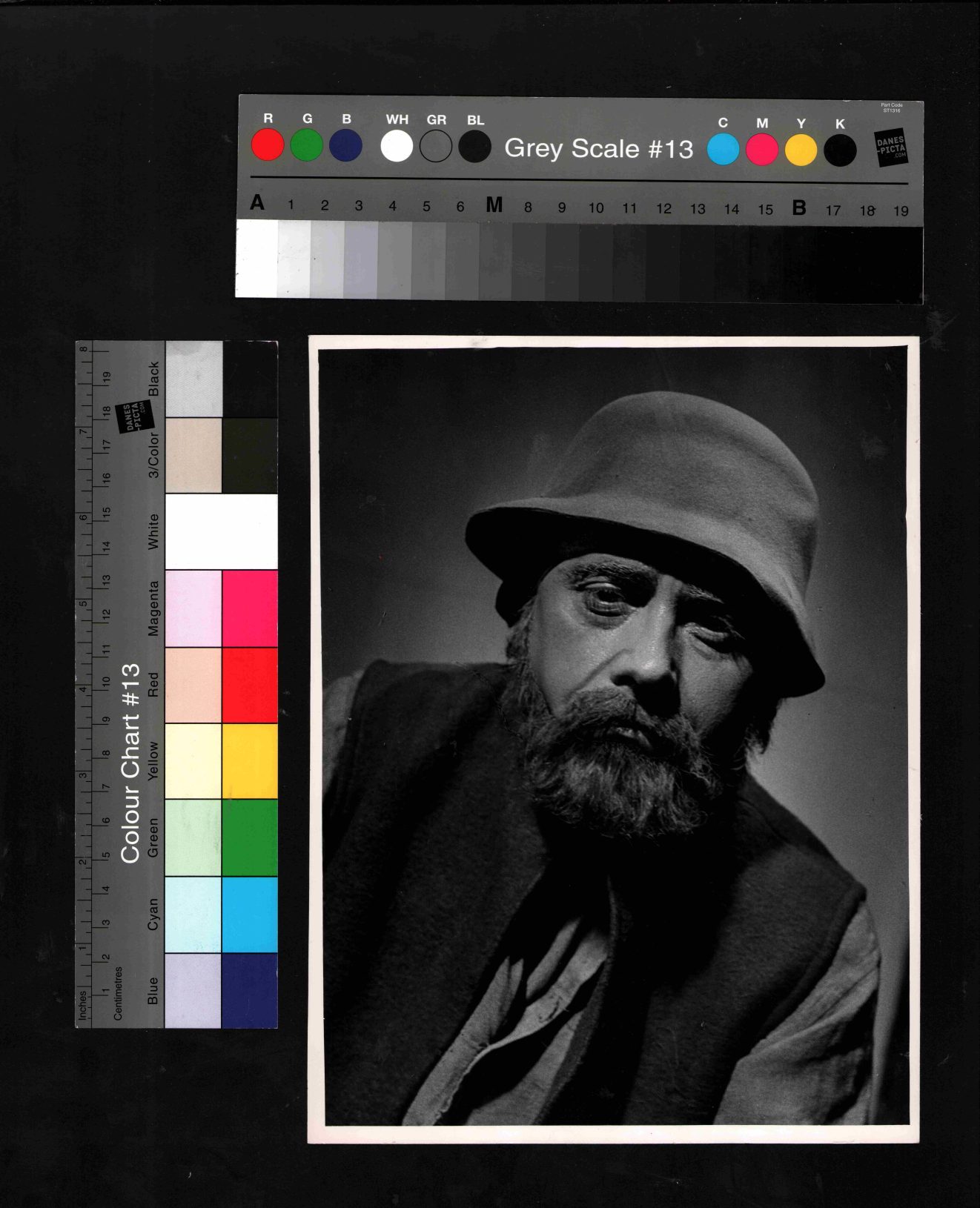Select the saturated yellow swatch on colour chart
Image resolution: width=980 pixels, height=1208 pixels.
coord(250,761)
